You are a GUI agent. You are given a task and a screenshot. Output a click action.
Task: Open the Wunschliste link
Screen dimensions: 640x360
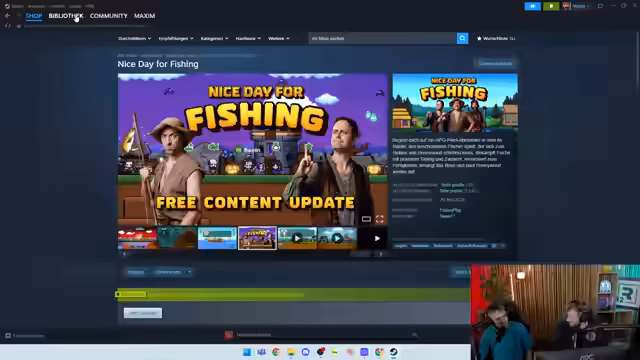[x=496, y=38]
